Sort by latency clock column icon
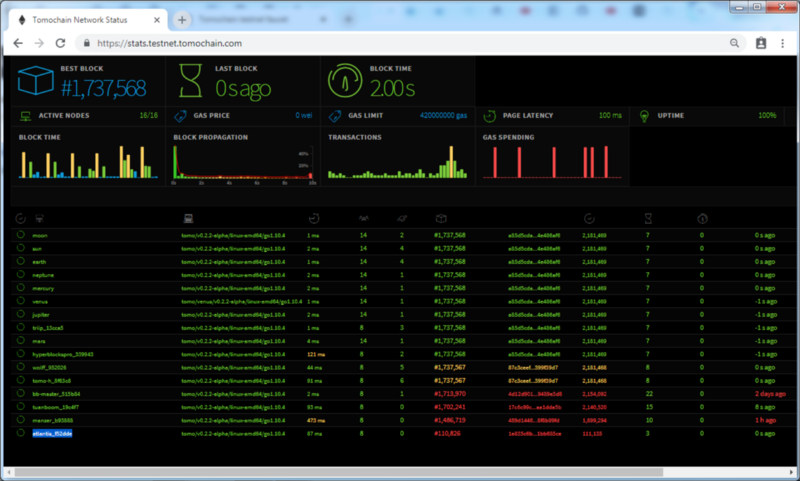The height and width of the screenshot is (481, 800). [x=314, y=218]
